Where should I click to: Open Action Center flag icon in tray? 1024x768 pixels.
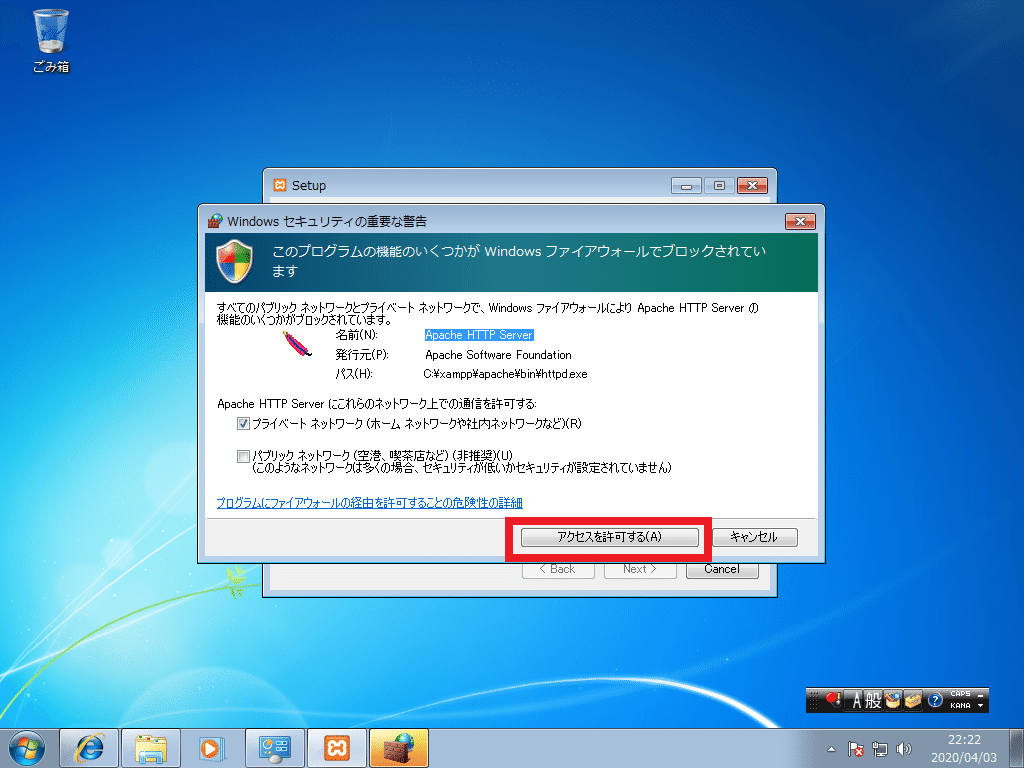click(x=856, y=750)
